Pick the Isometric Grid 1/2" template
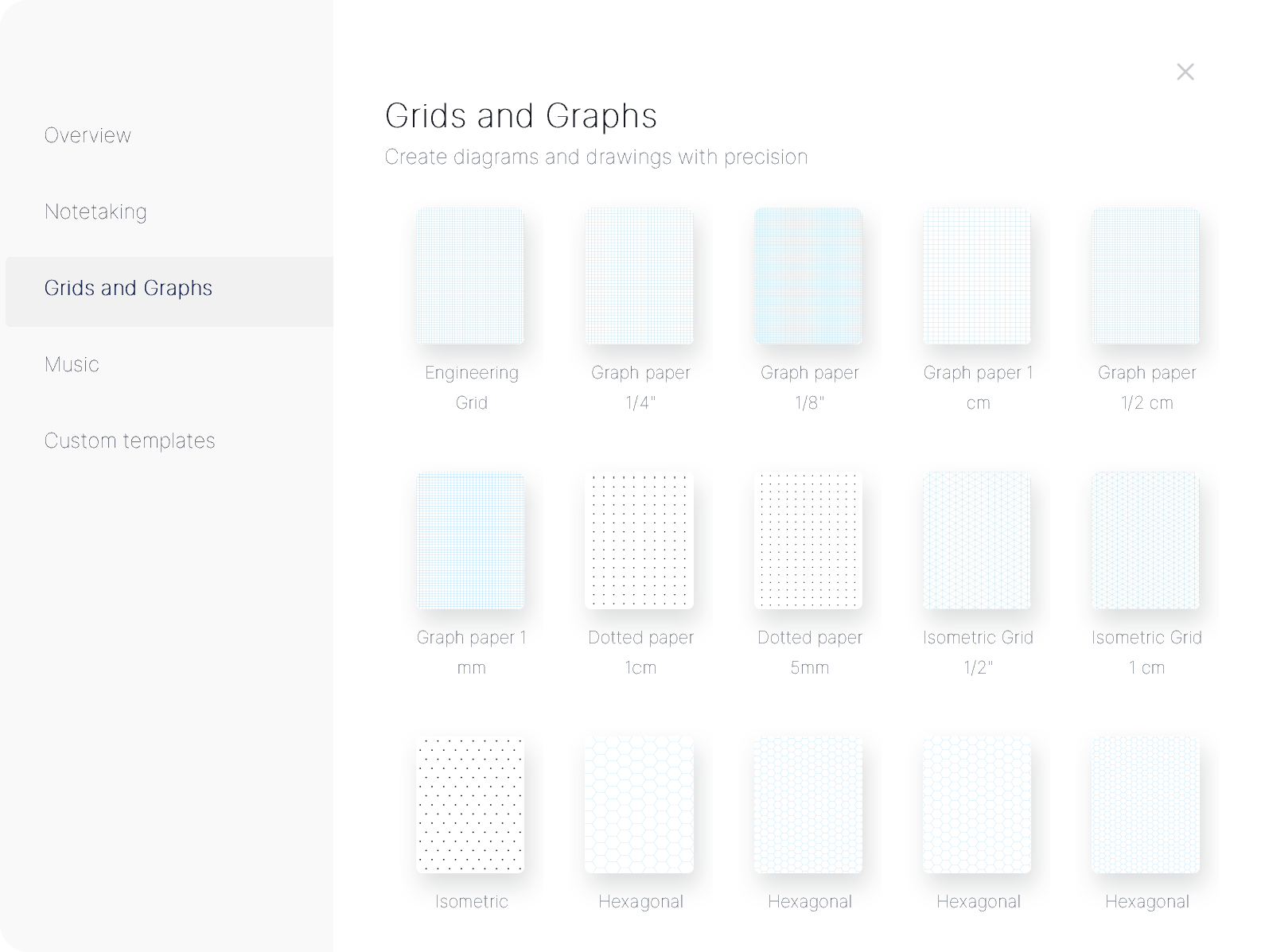The image size is (1265, 952). pyautogui.click(x=977, y=541)
